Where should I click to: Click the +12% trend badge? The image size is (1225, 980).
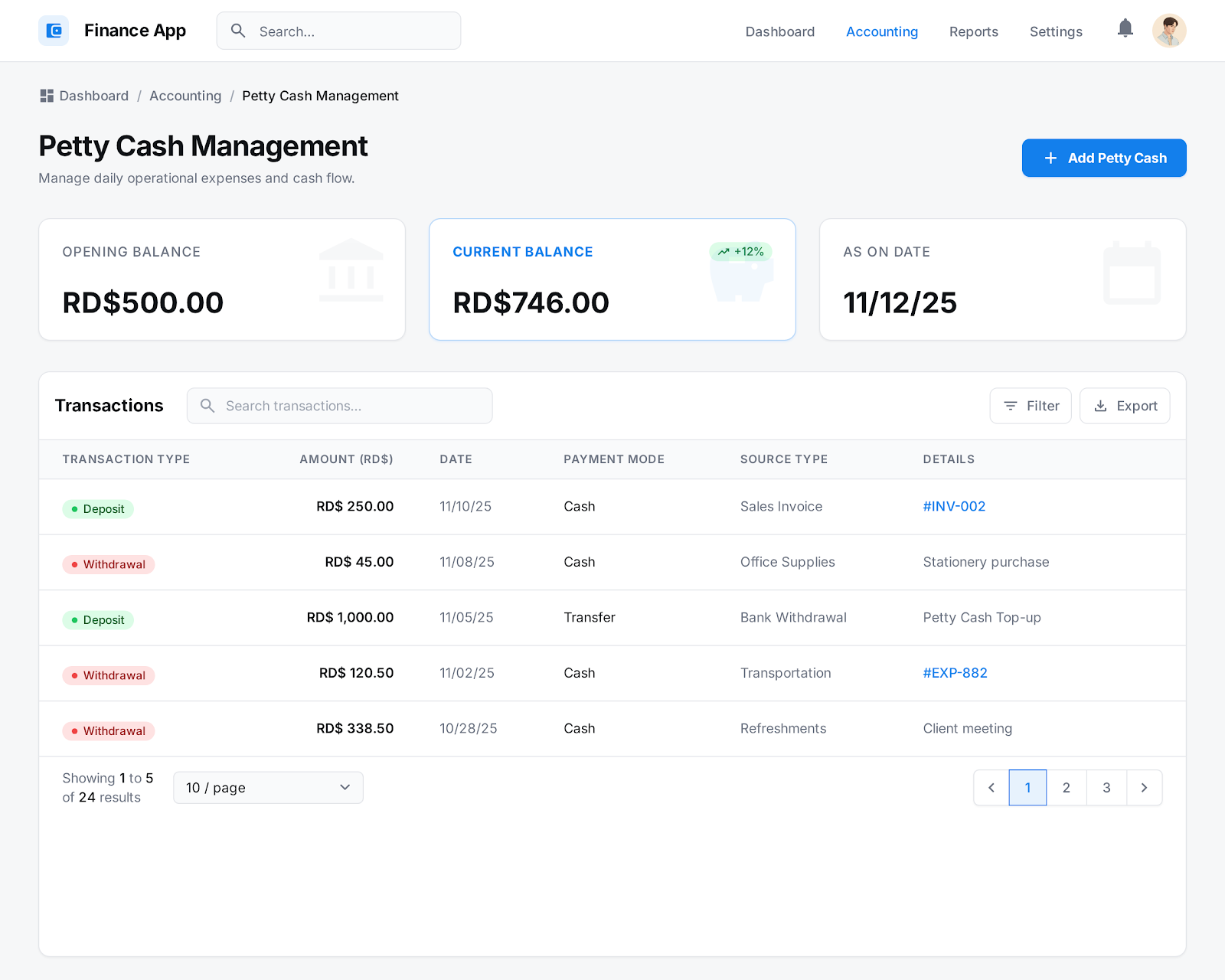click(x=740, y=252)
